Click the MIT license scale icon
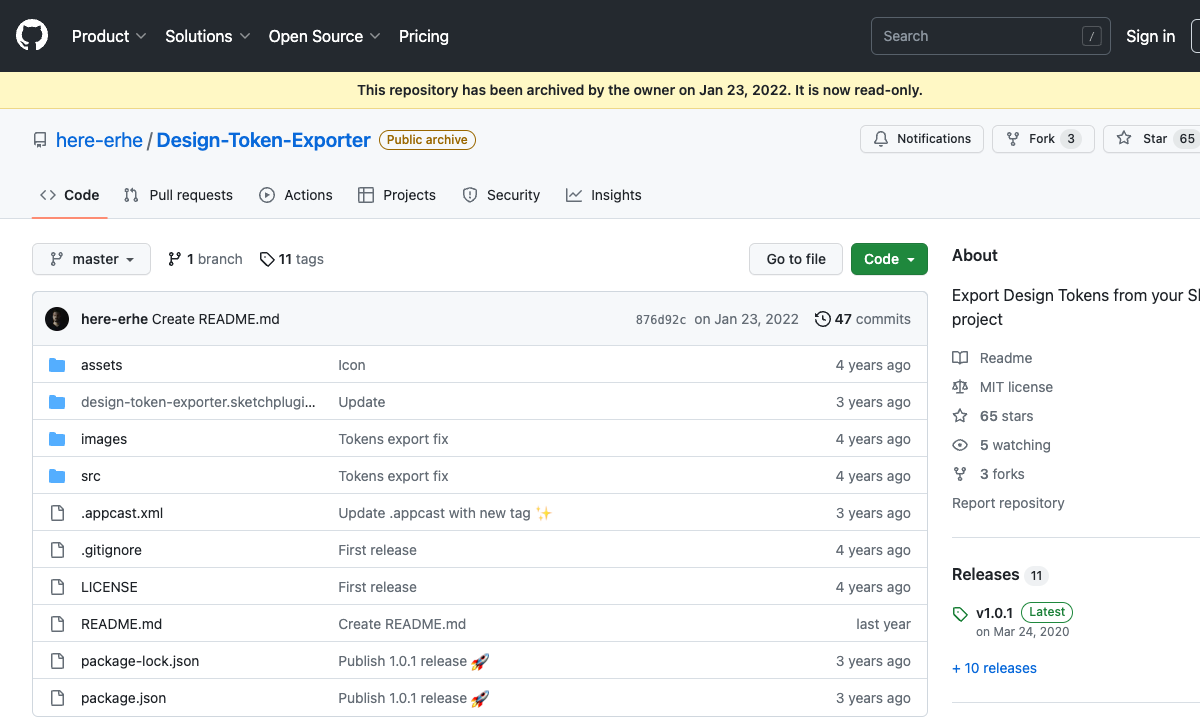Image resolution: width=1200 pixels, height=720 pixels. tap(960, 386)
